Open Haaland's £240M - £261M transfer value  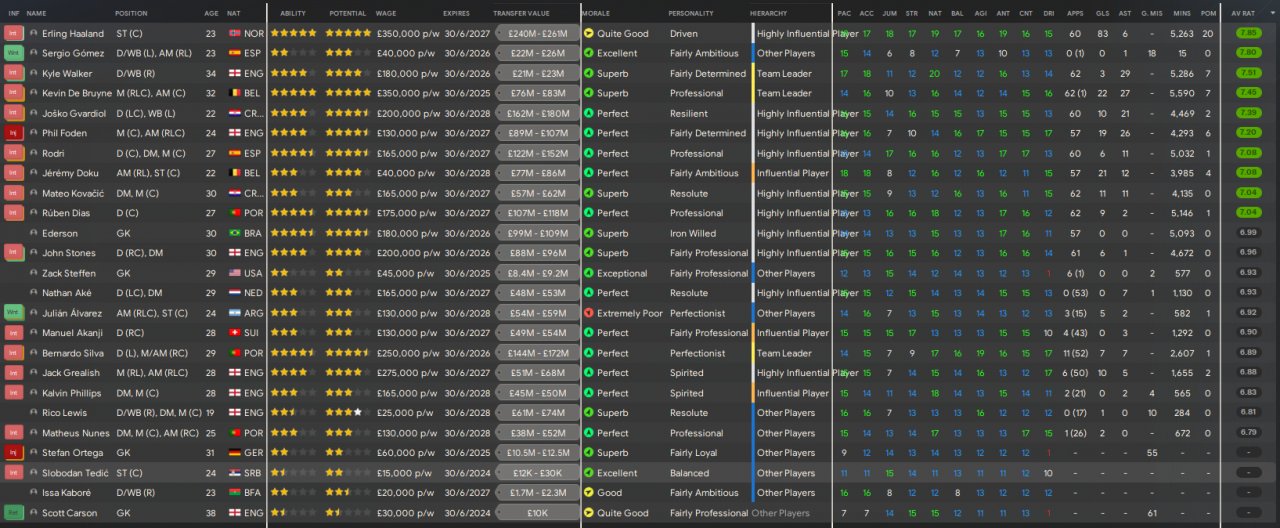[537, 33]
